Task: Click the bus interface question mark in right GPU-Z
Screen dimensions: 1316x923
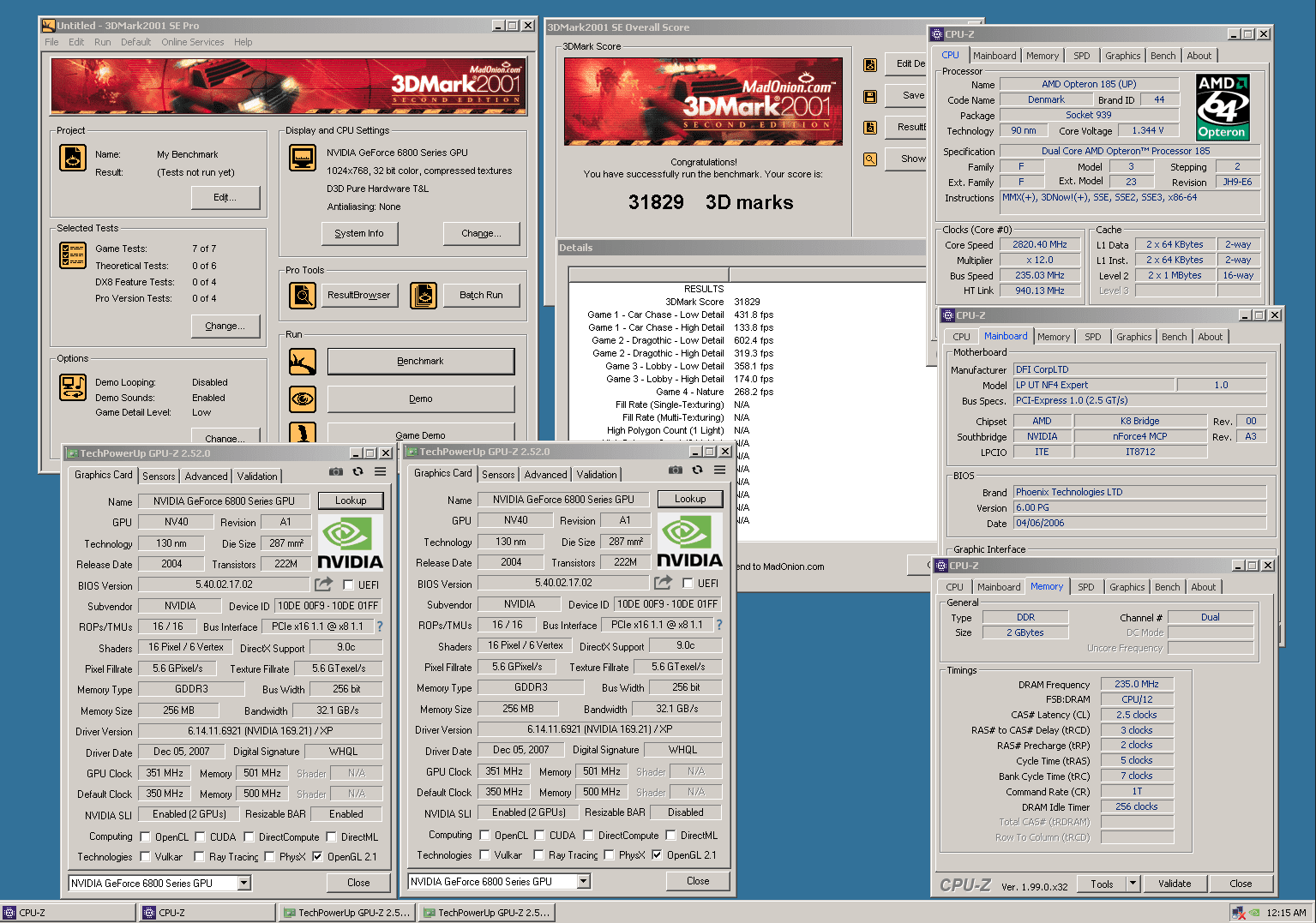Action: coord(719,625)
